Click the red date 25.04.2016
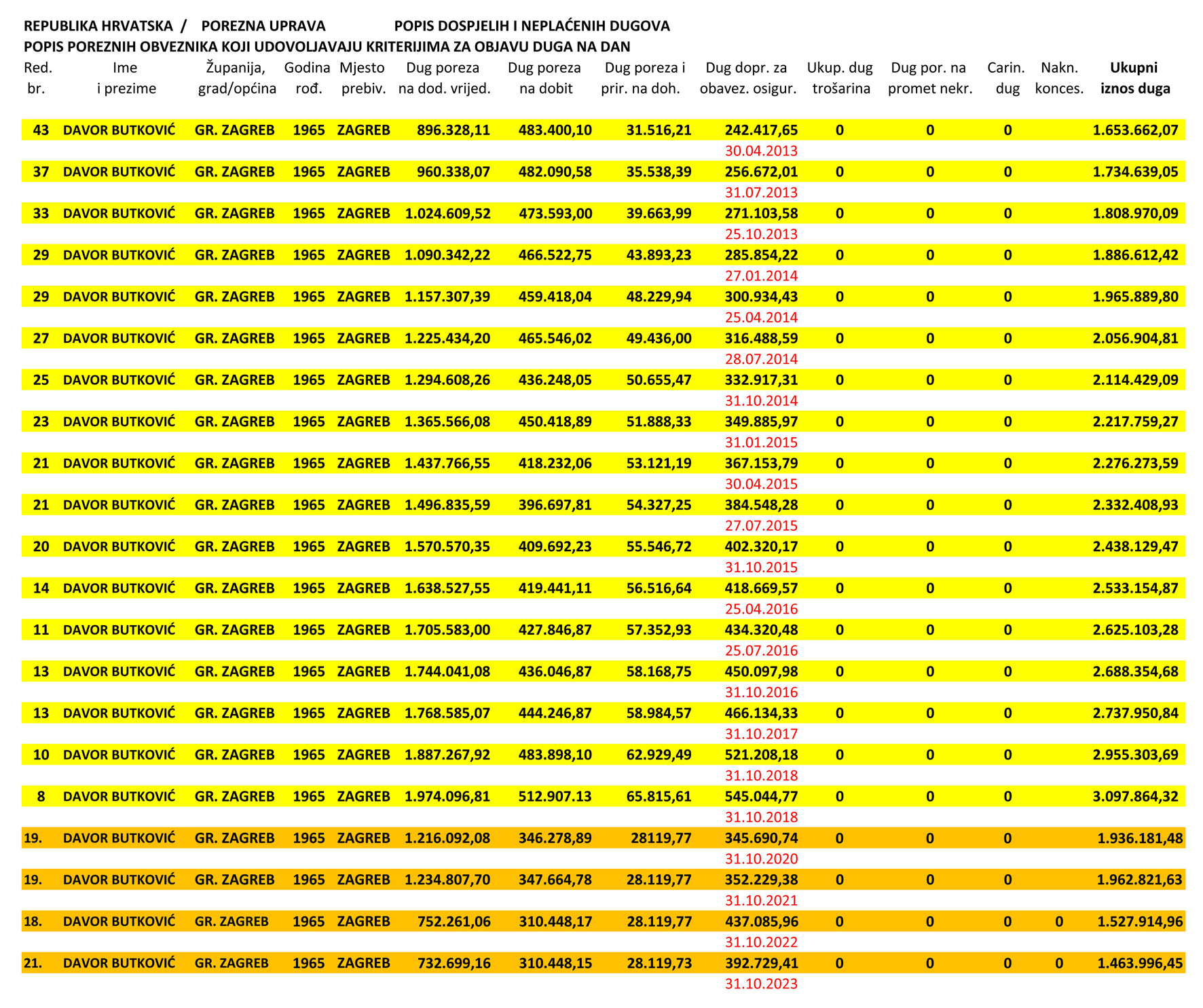 (x=761, y=610)
